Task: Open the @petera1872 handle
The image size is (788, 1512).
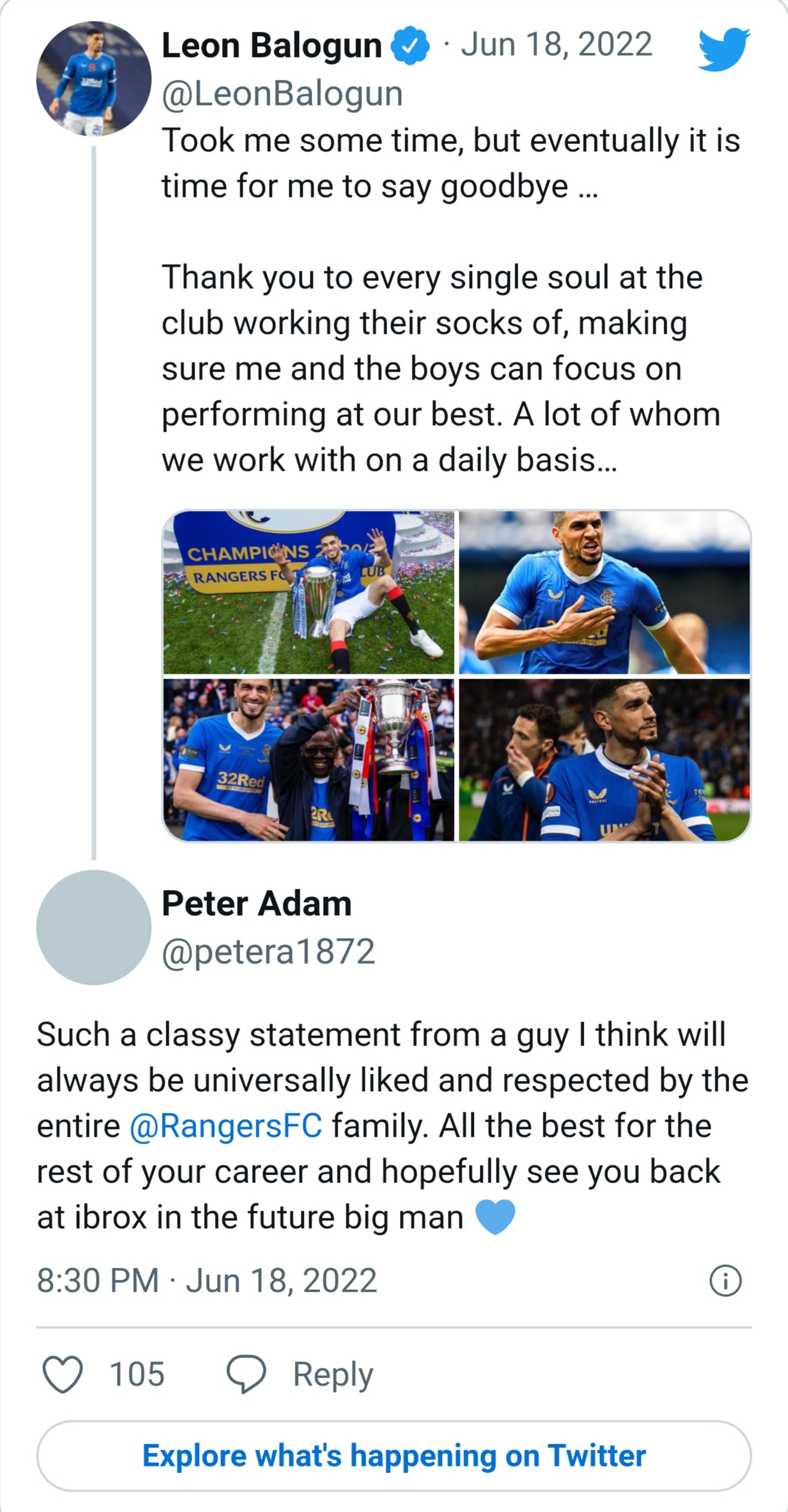Action: click(x=268, y=951)
